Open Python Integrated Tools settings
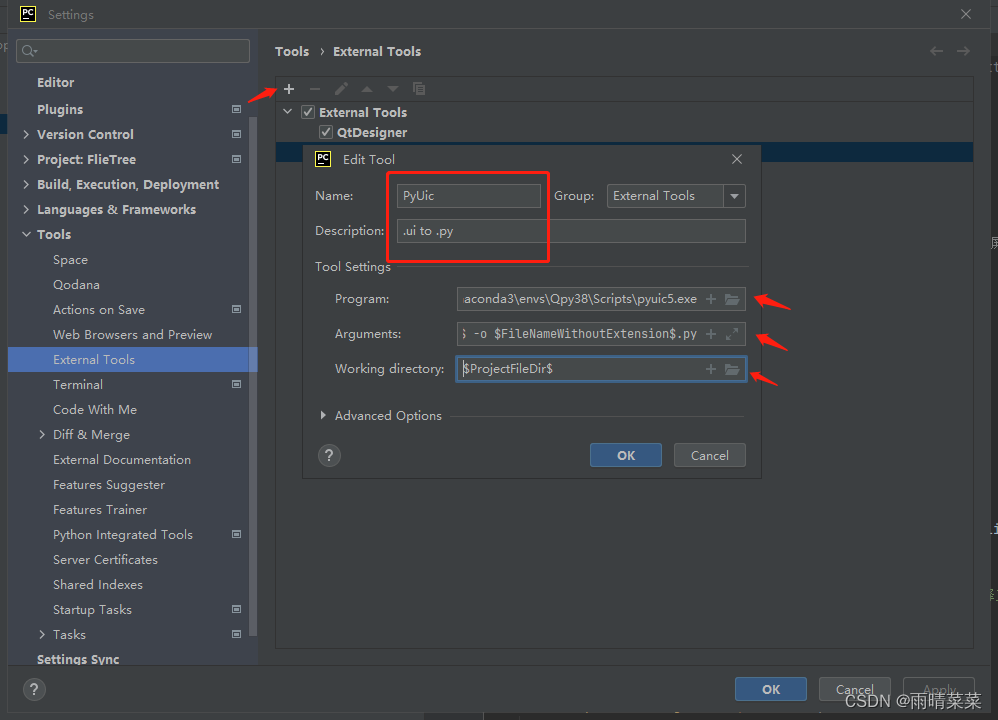This screenshot has width=998, height=720. click(123, 534)
